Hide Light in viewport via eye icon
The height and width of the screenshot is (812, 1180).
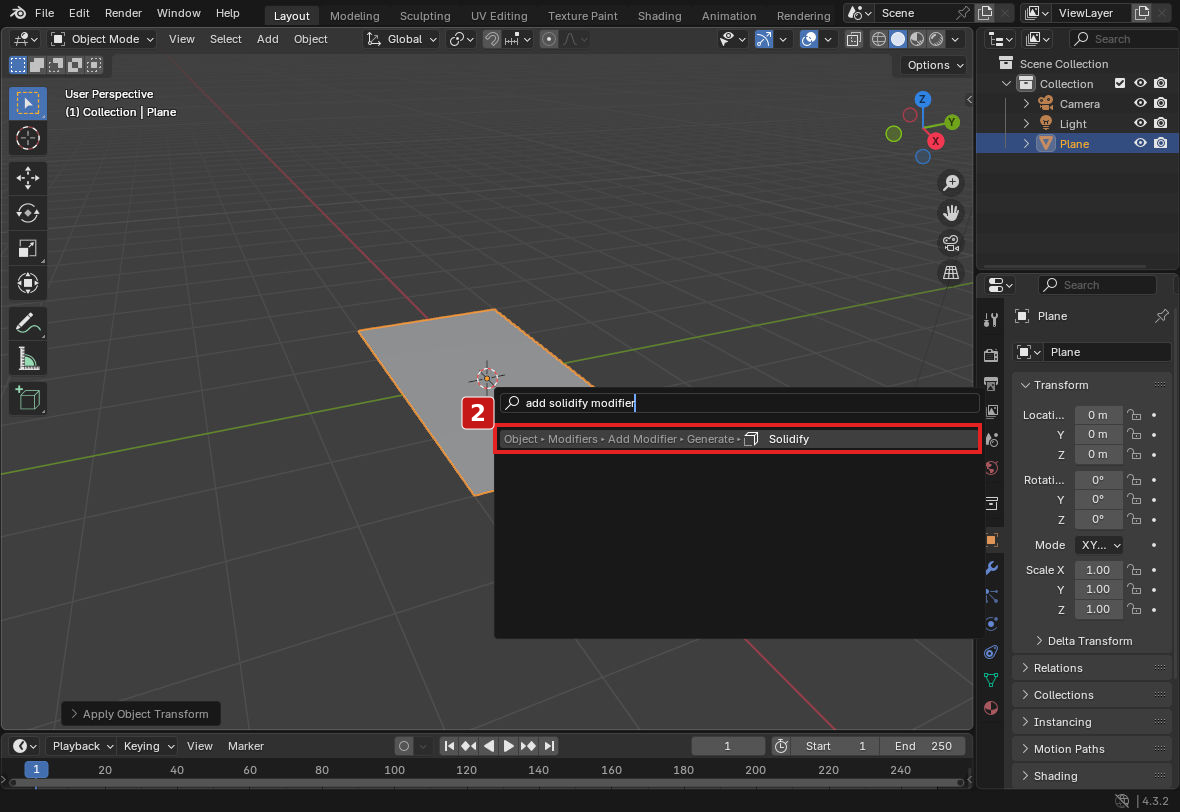click(1141, 123)
